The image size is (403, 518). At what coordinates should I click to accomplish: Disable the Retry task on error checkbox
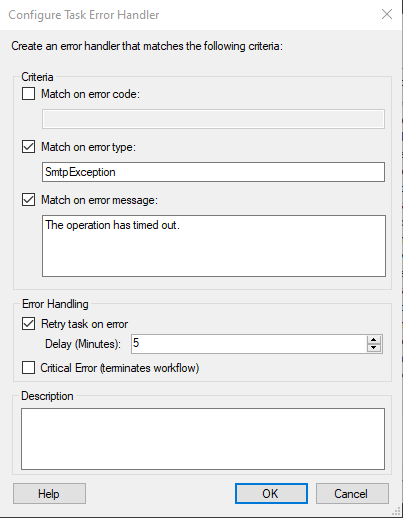[x=28, y=324]
